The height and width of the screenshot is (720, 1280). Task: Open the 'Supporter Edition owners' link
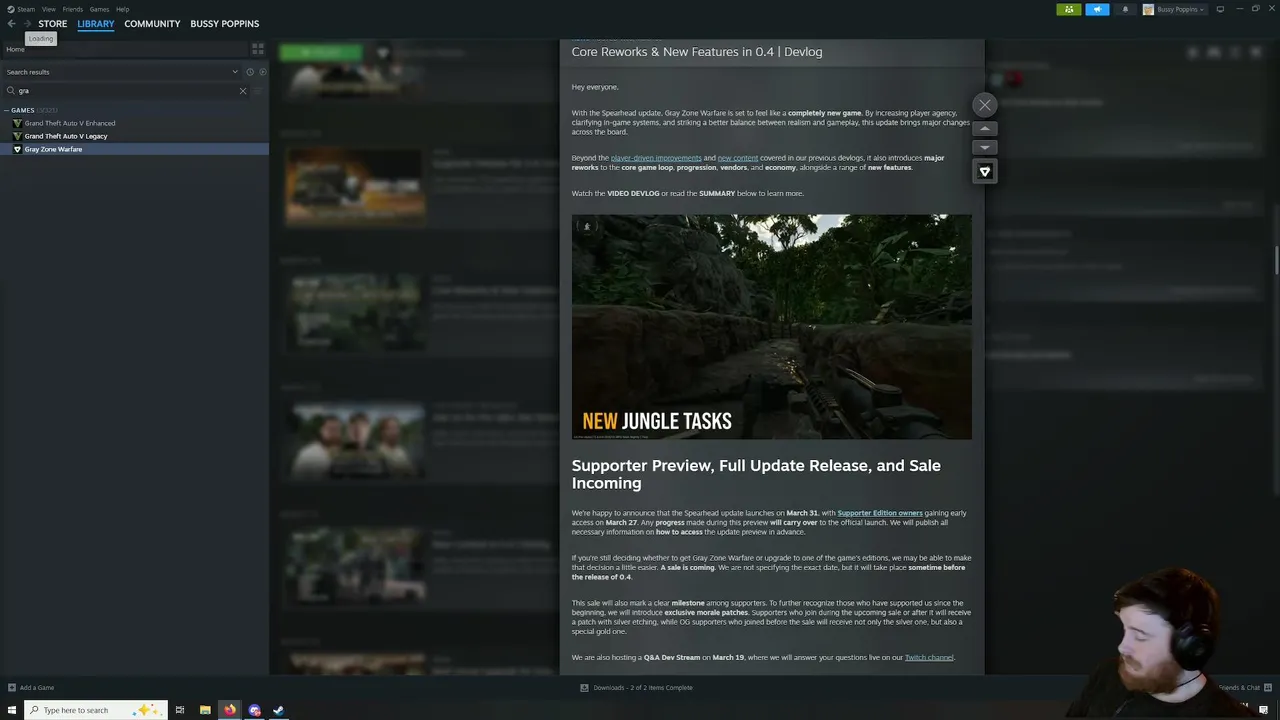(x=880, y=513)
